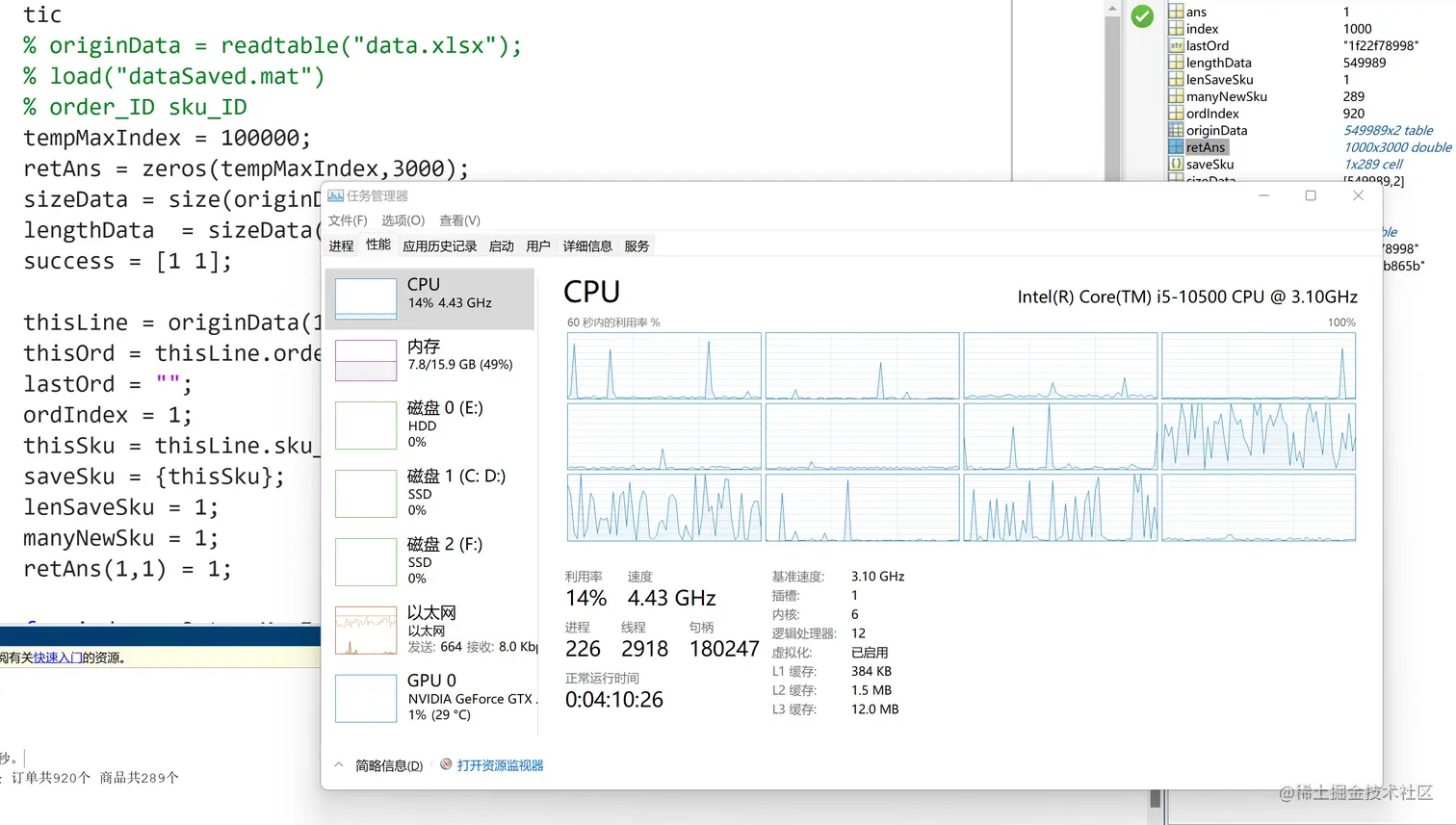Open the 快速入门 link in MATLAB
This screenshot has width=1456, height=825.
coord(58,657)
